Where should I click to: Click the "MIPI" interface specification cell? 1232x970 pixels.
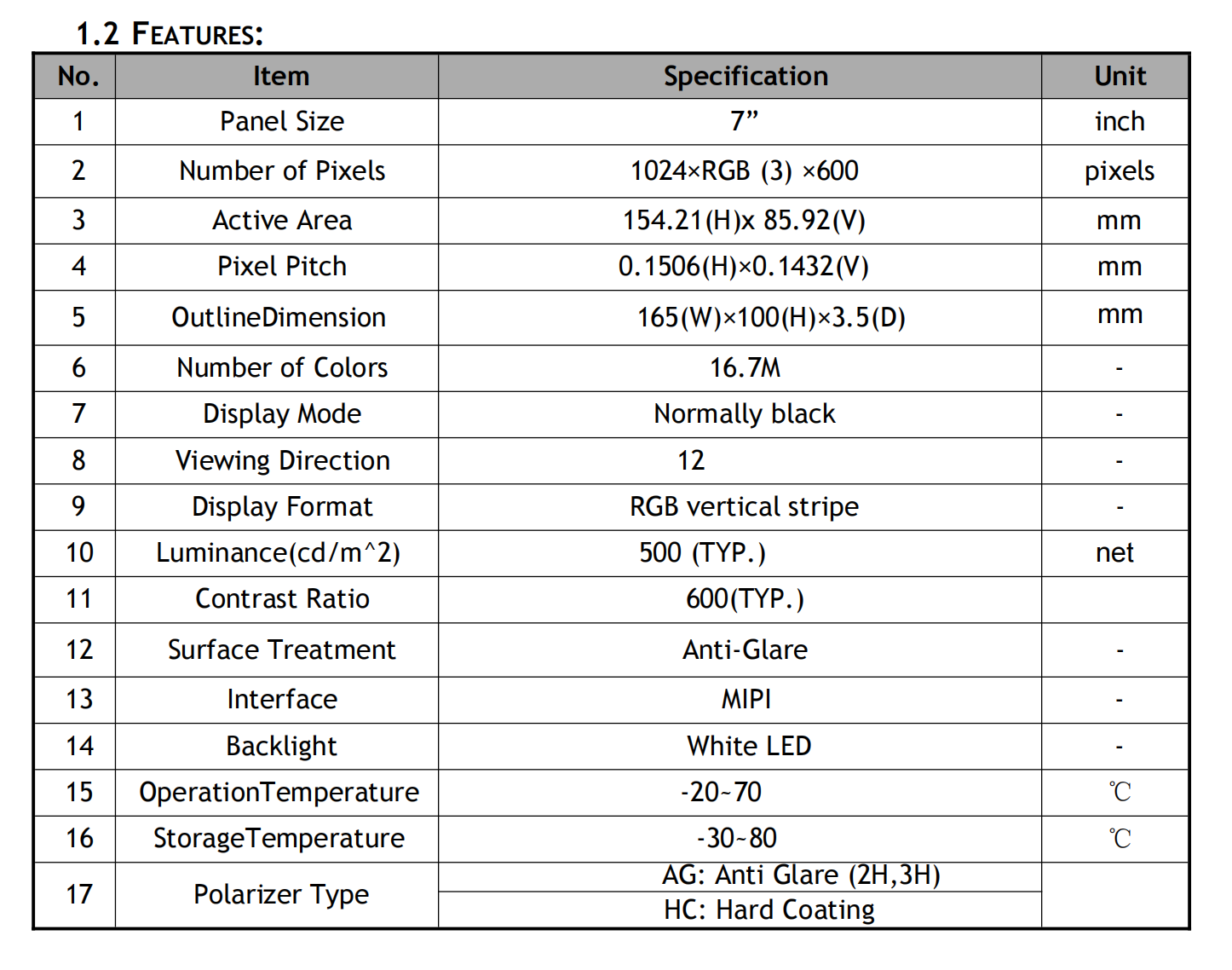pyautogui.click(x=746, y=699)
